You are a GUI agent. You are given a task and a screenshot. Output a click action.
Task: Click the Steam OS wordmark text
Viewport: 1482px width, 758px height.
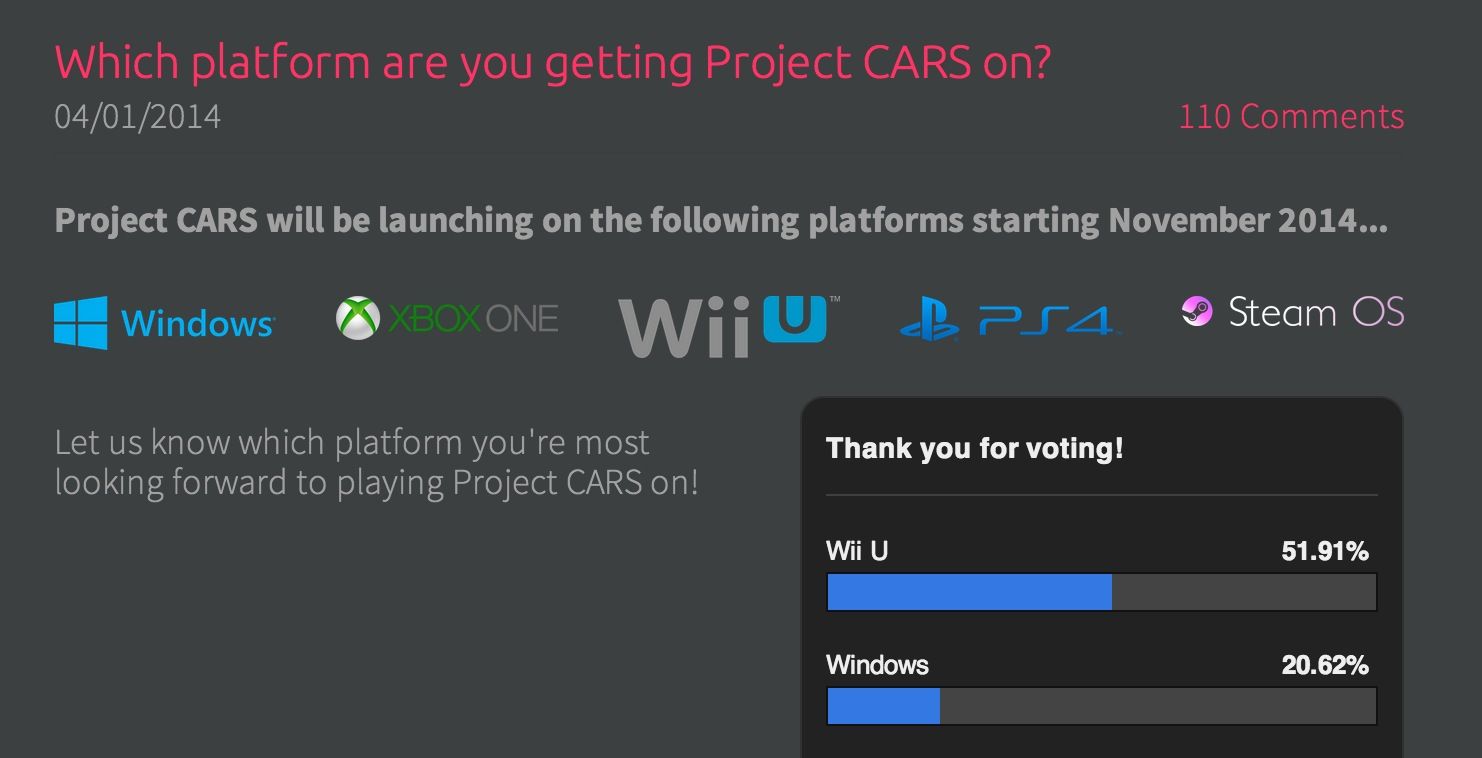click(x=1316, y=313)
